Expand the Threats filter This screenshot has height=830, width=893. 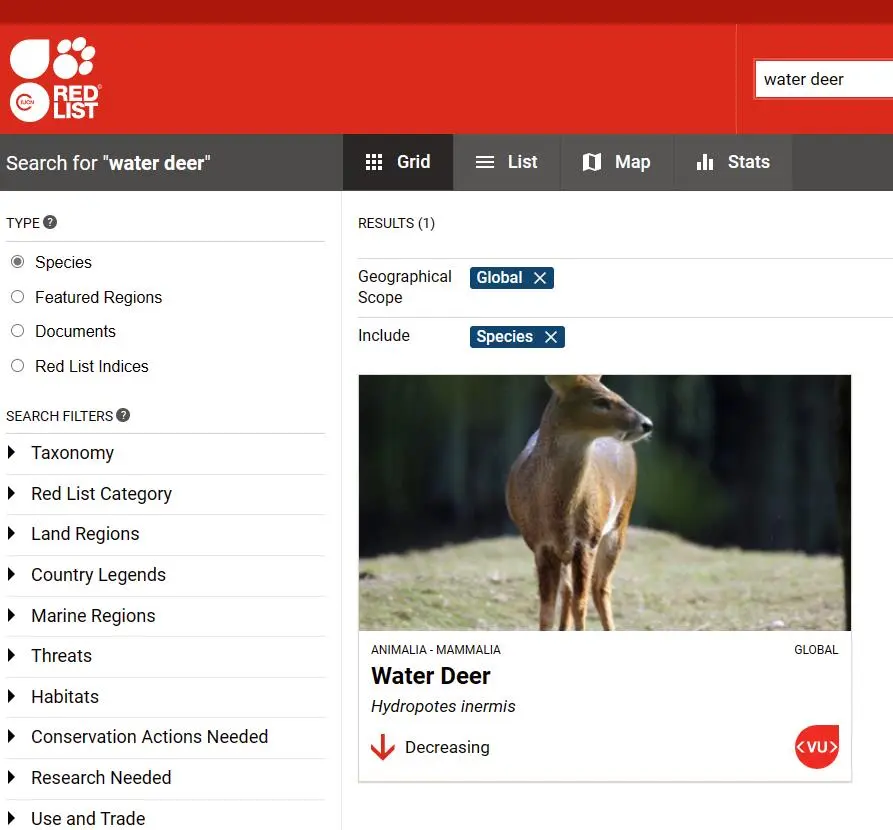click(165, 656)
